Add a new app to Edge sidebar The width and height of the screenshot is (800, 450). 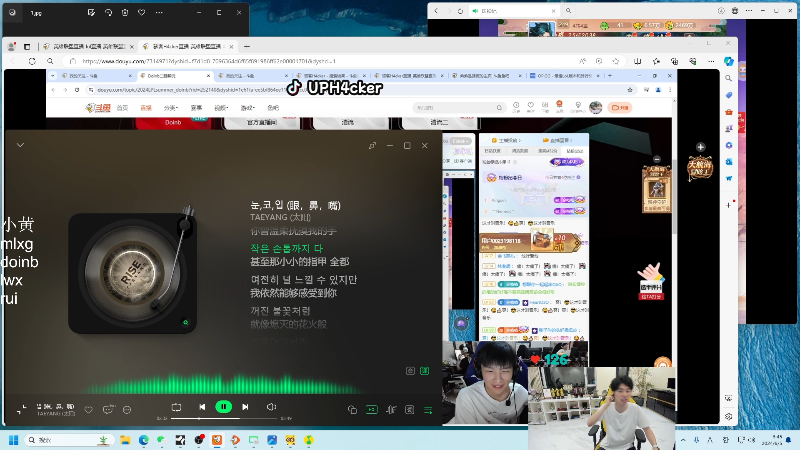(x=729, y=205)
